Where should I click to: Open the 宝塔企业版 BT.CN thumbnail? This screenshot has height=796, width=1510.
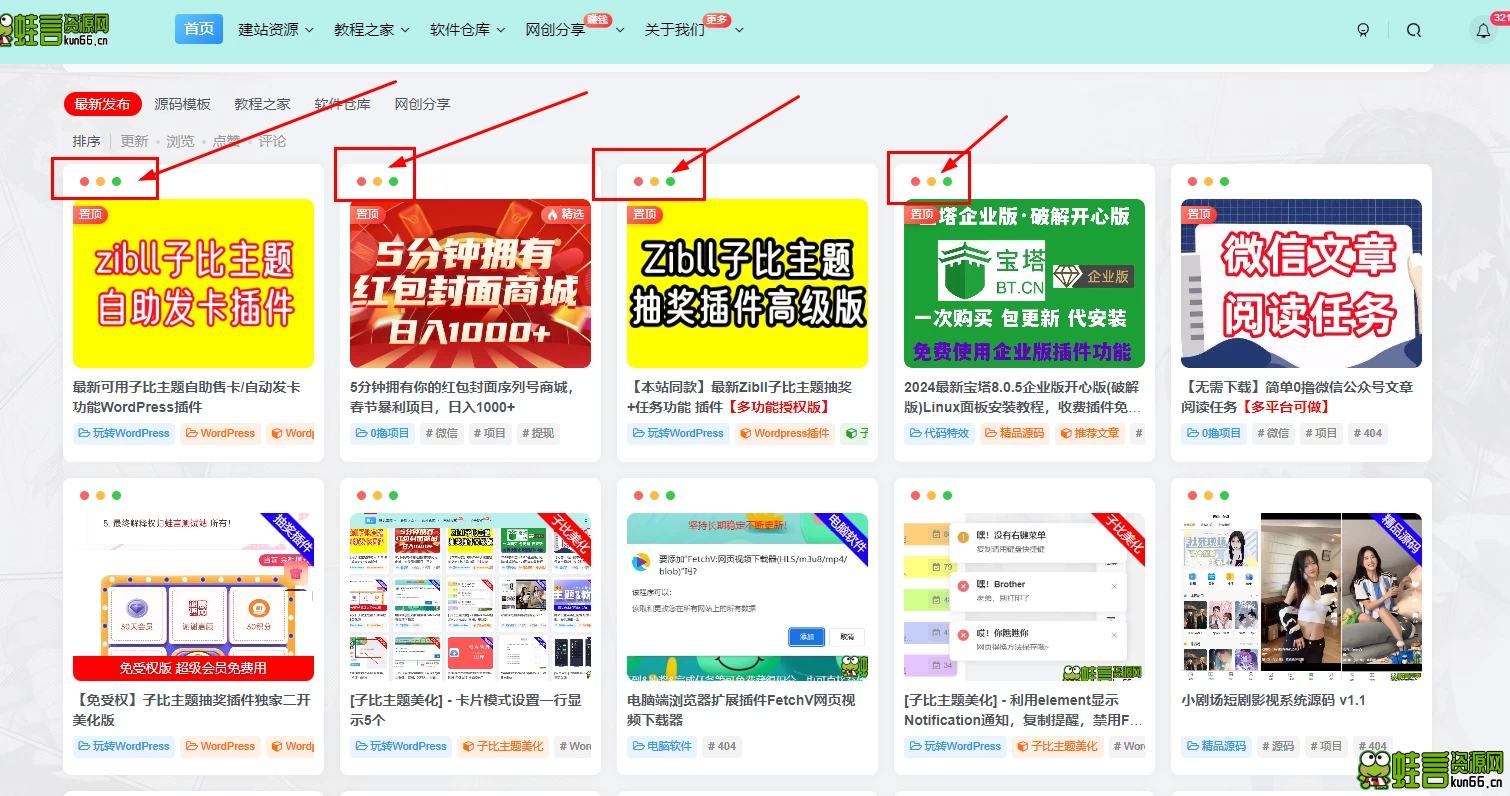tap(1024, 284)
